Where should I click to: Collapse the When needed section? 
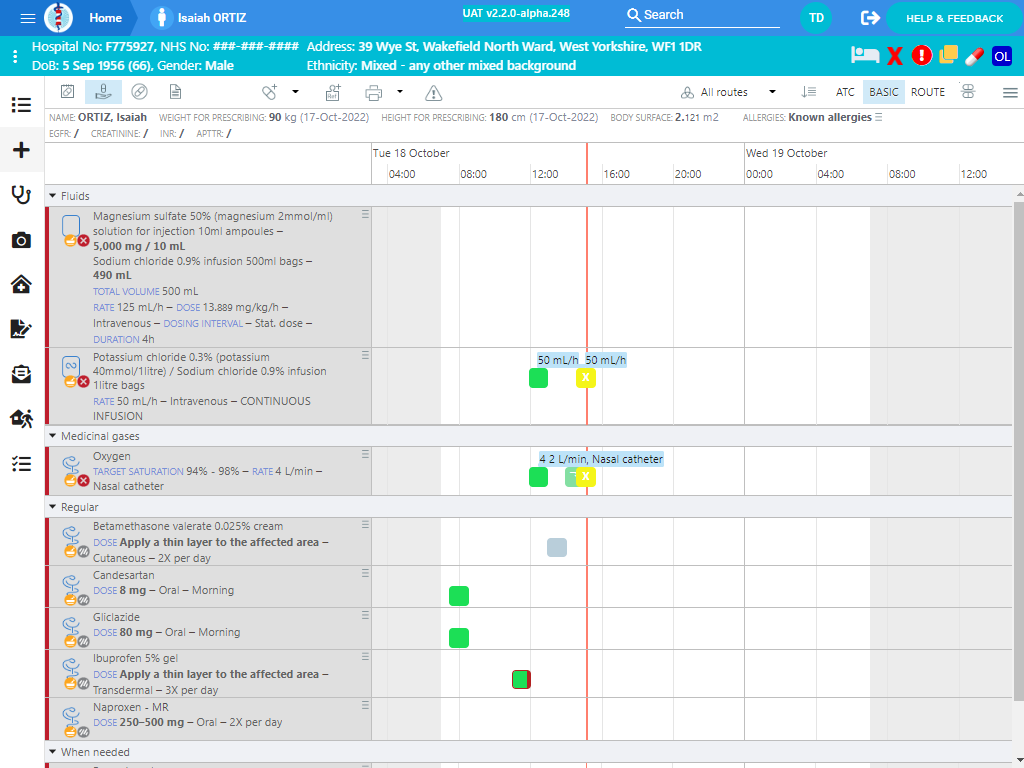pos(52,752)
